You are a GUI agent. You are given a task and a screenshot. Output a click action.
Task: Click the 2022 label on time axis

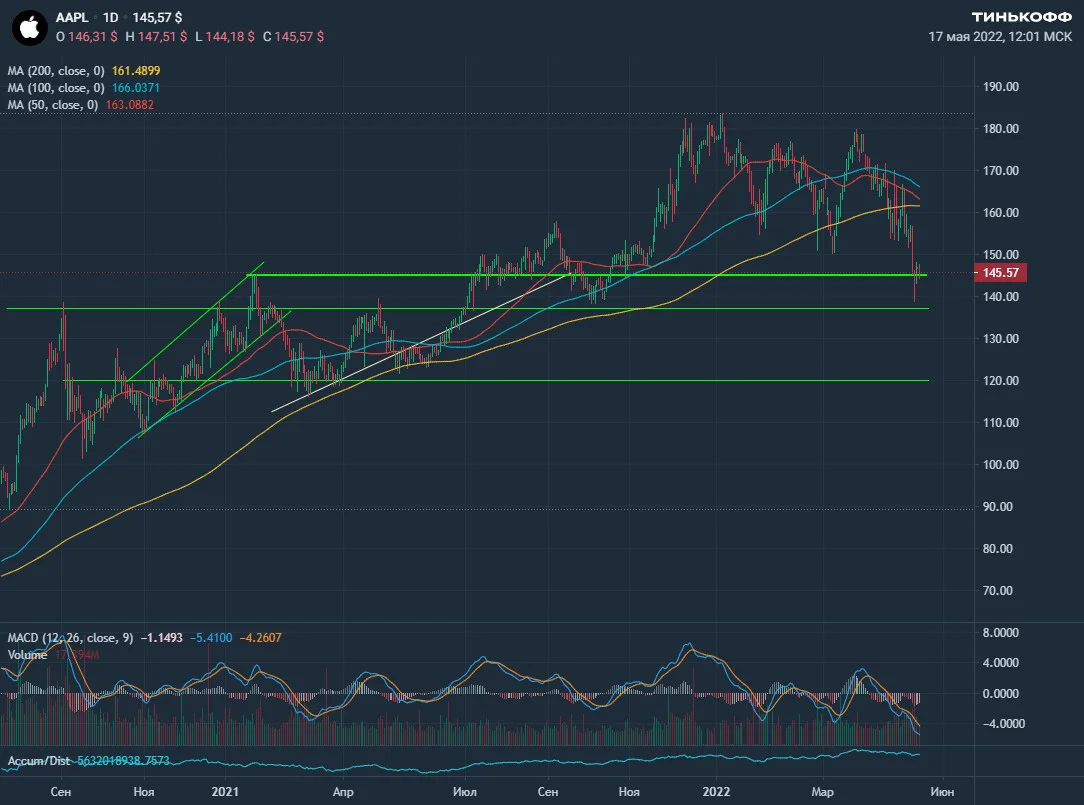coord(716,791)
